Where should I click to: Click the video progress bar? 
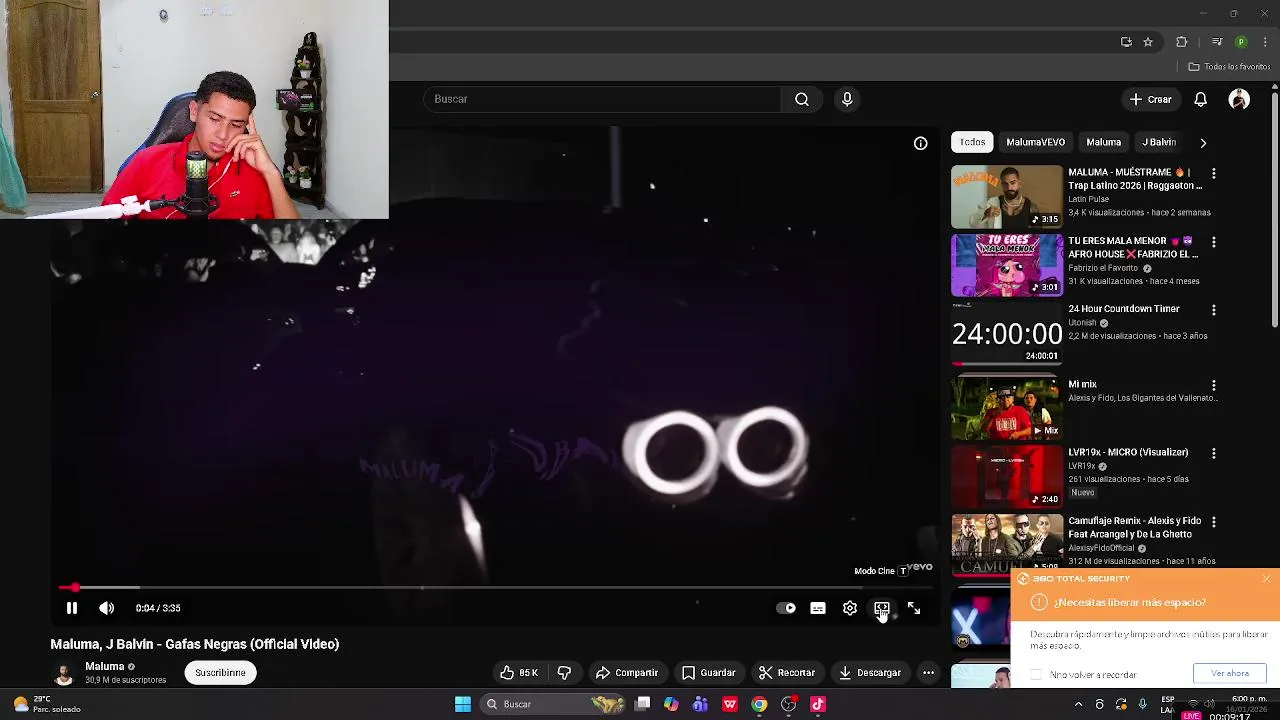coord(495,588)
